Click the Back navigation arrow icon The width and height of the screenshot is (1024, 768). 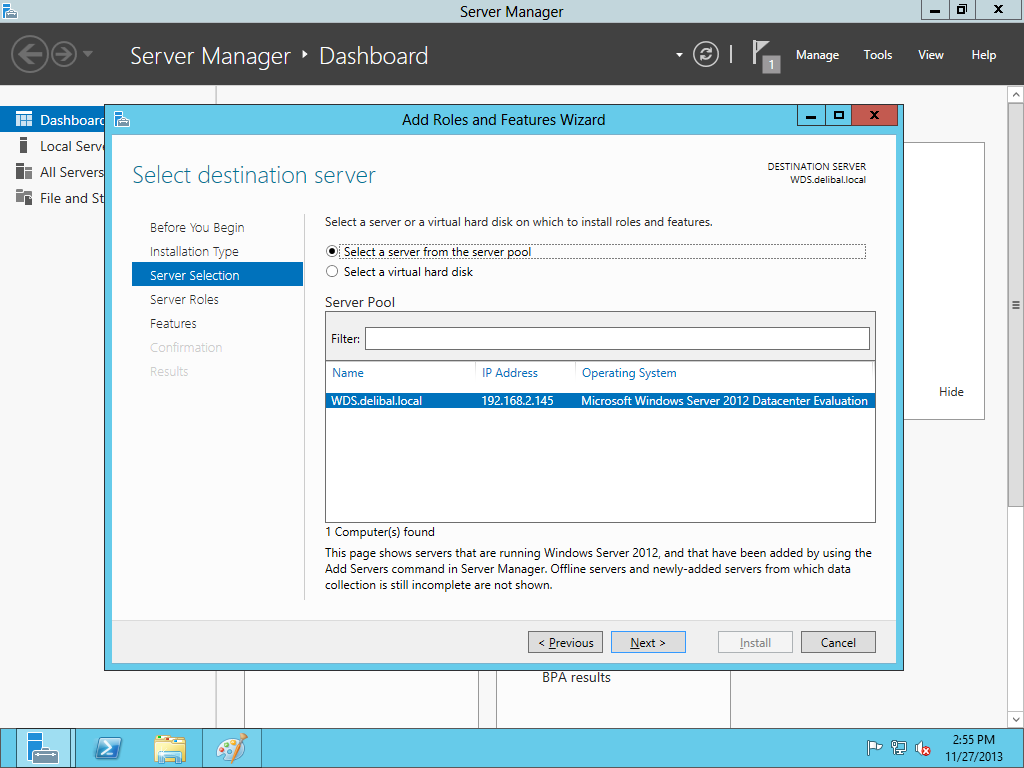tap(30, 54)
